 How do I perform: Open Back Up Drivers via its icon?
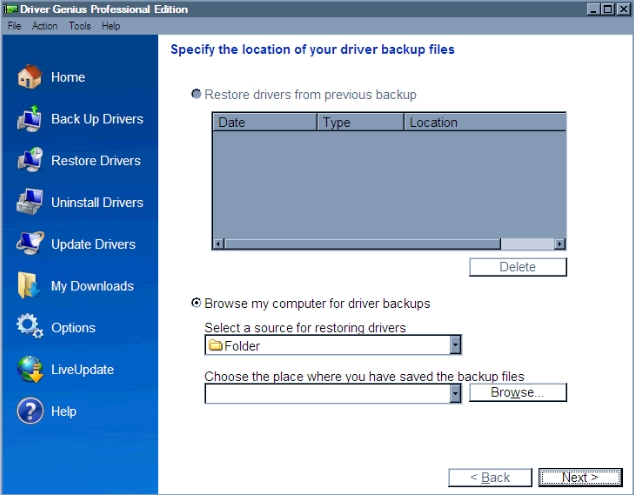point(30,119)
